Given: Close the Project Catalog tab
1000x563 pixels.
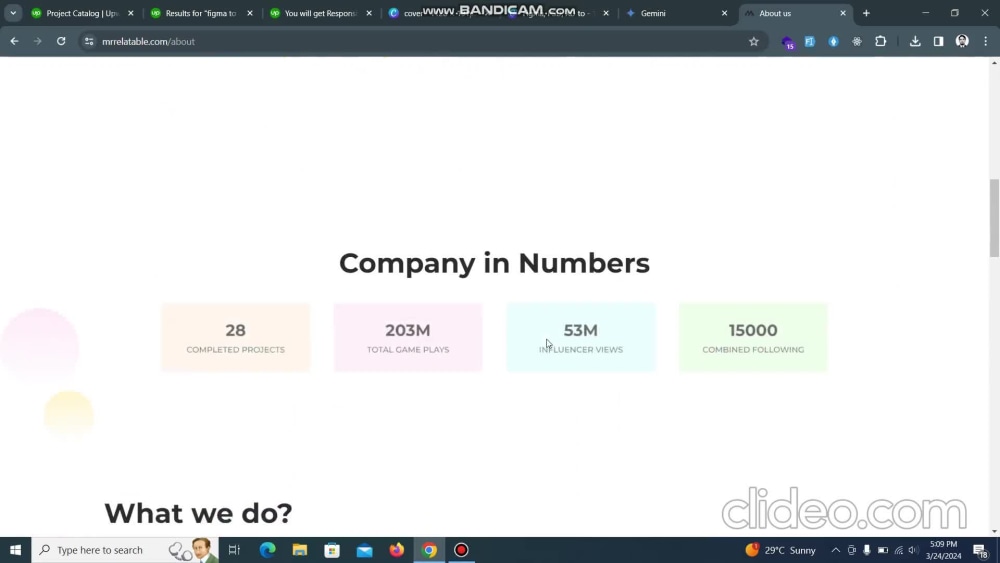Looking at the screenshot, I should [x=131, y=13].
